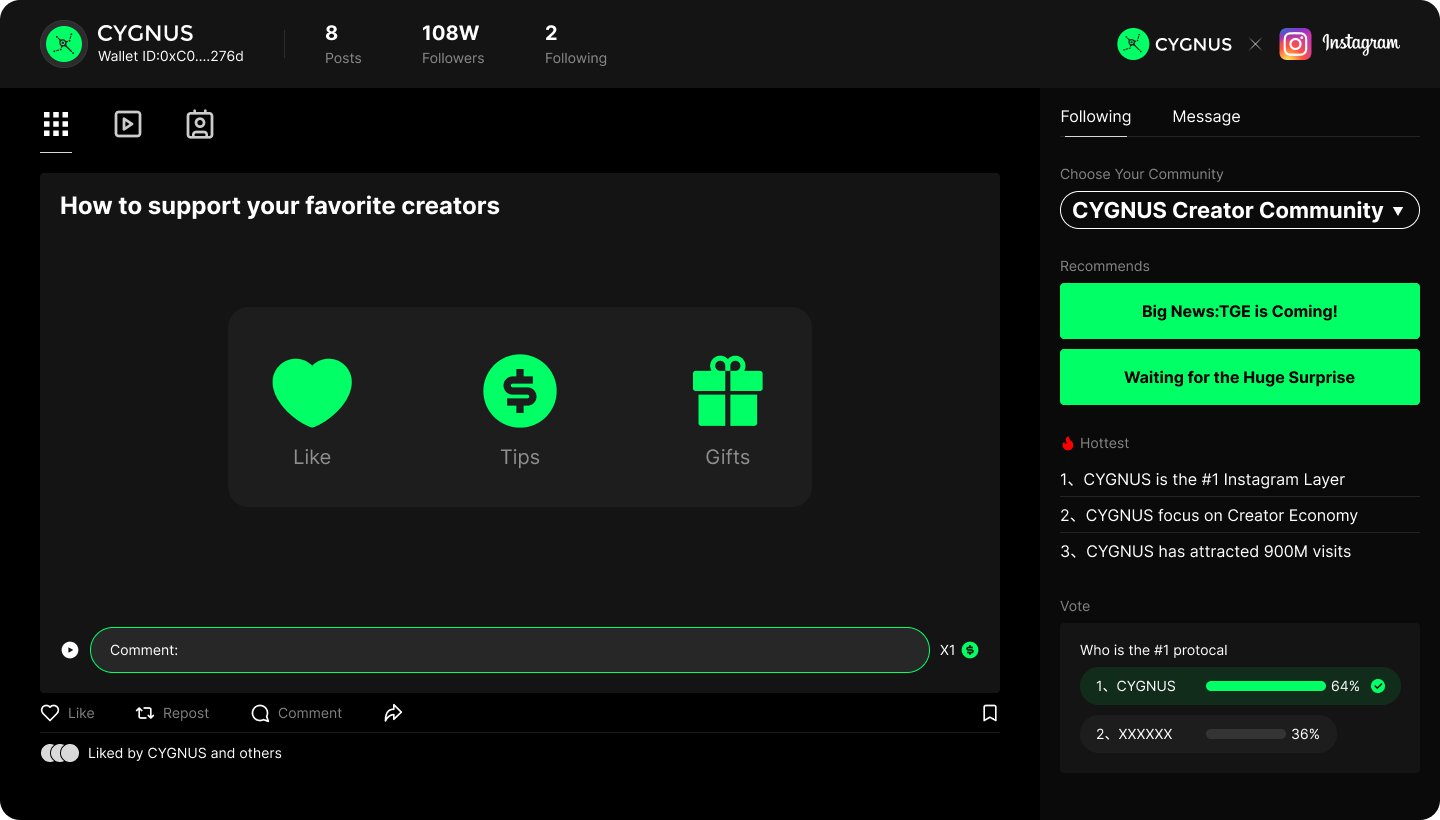Expand CYGNUS Creator Community dropdown
1440x820 pixels.
[x=1239, y=210]
